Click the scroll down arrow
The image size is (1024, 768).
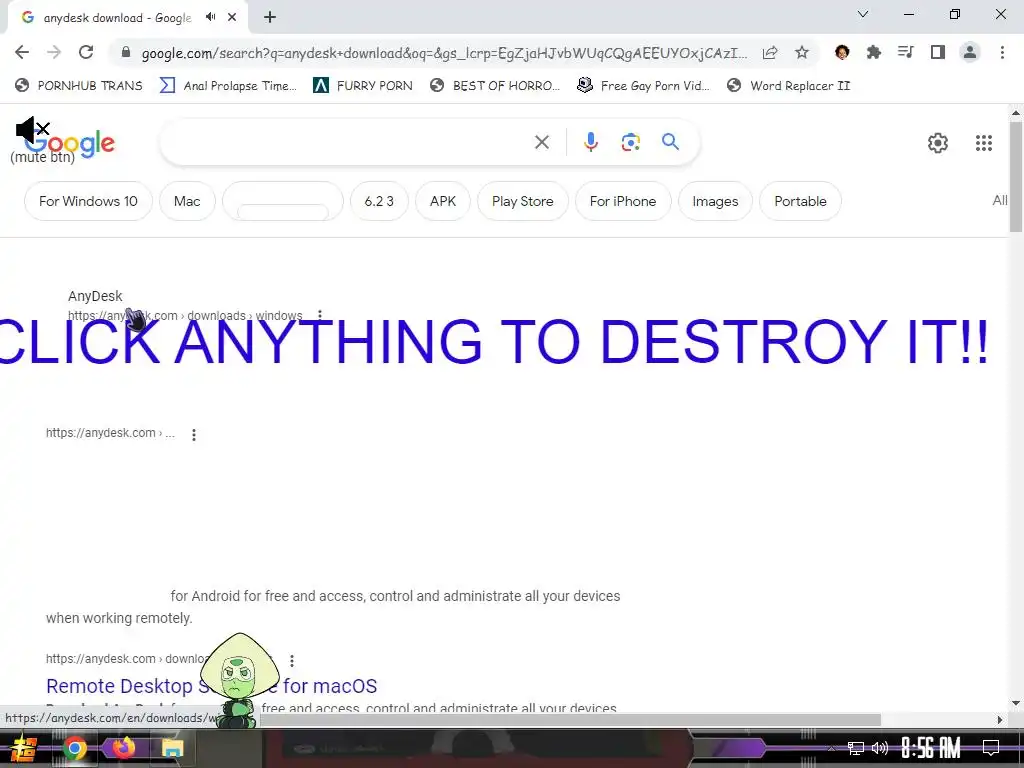pyautogui.click(x=1016, y=703)
